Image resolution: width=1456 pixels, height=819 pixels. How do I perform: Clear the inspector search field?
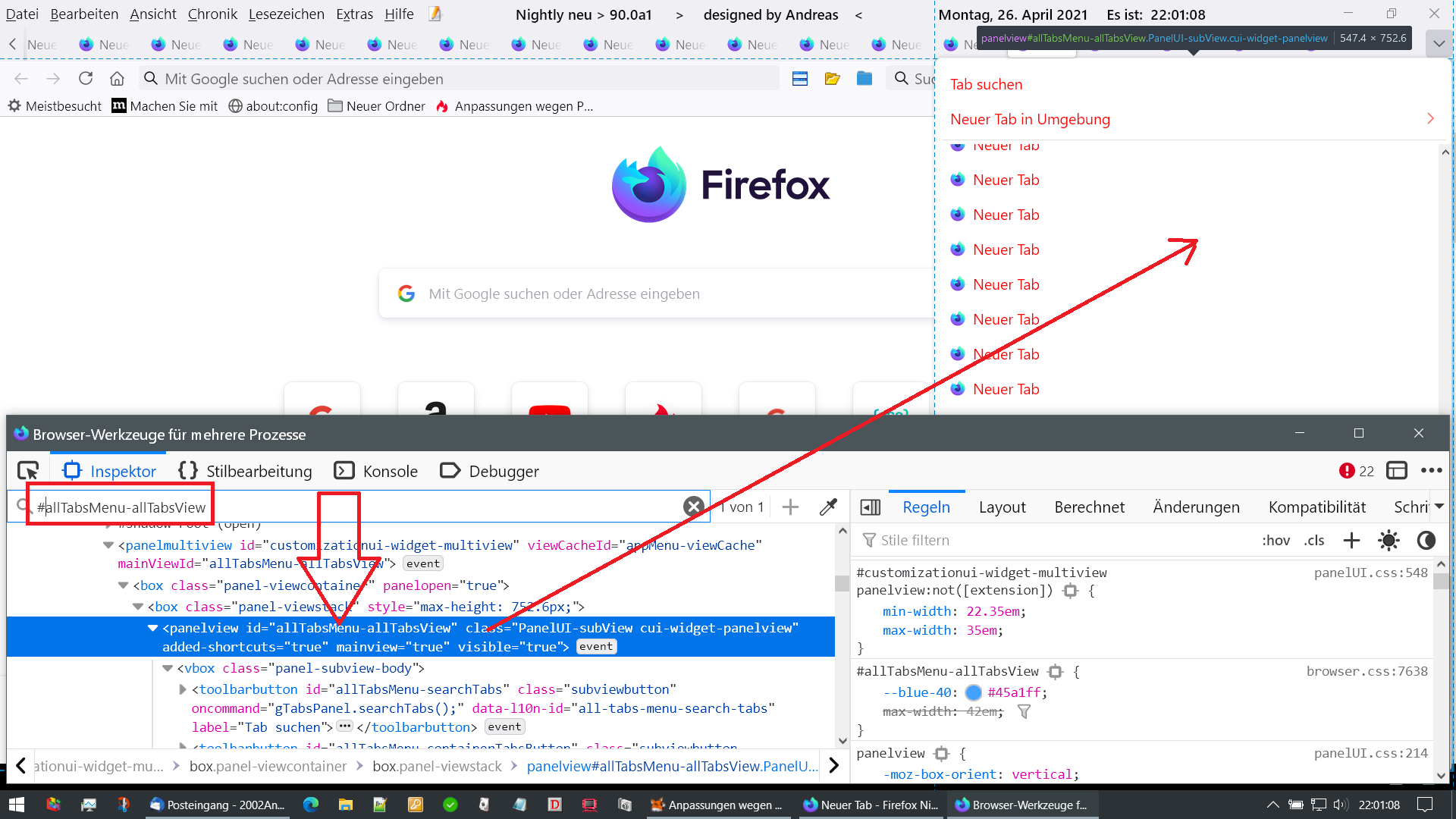click(693, 507)
